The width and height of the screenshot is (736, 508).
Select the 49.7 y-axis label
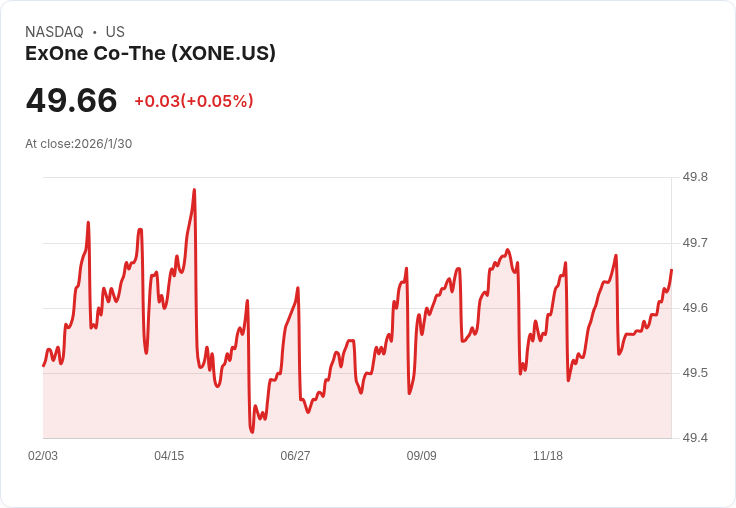point(695,243)
